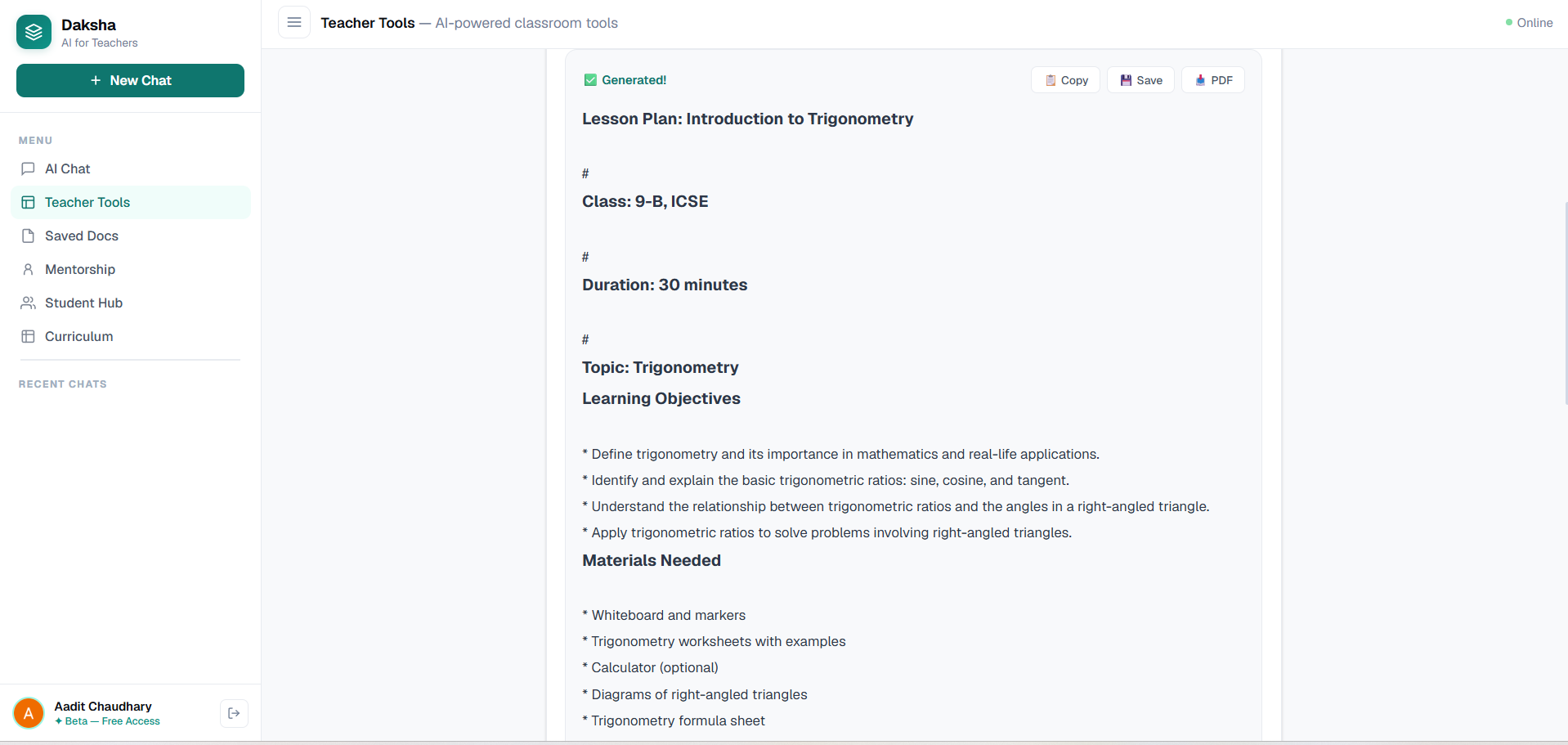Click the orange user avatar
Viewport: 1568px width, 745px height.
click(29, 713)
